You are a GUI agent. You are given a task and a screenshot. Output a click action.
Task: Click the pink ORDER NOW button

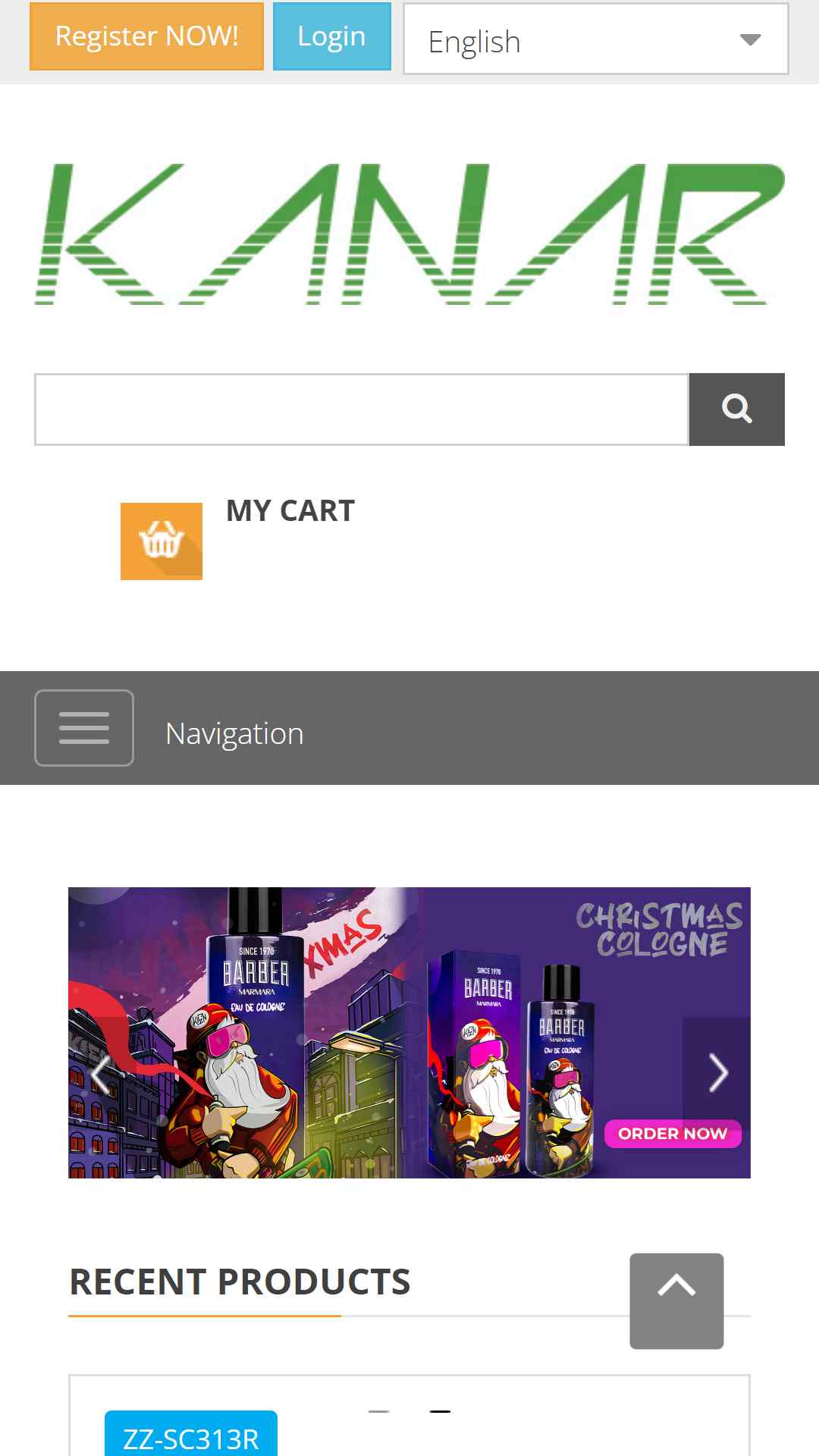pyautogui.click(x=673, y=1134)
